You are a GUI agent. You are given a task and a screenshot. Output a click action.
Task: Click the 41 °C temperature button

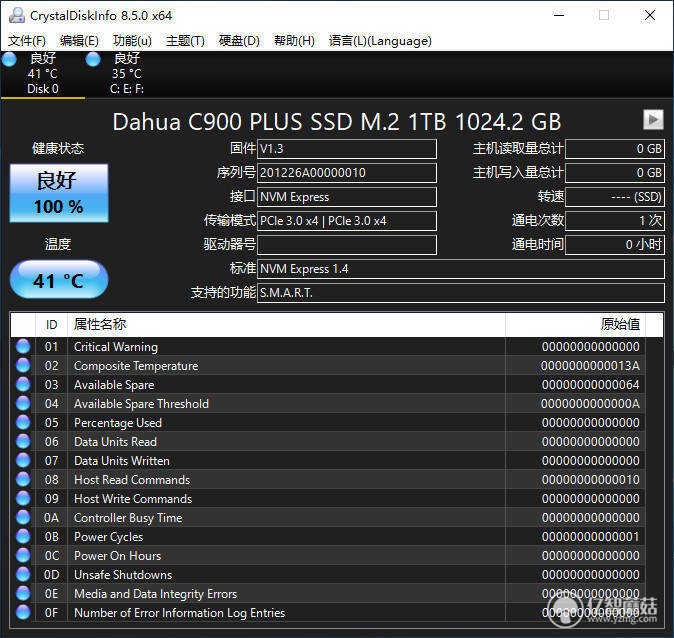pos(59,279)
